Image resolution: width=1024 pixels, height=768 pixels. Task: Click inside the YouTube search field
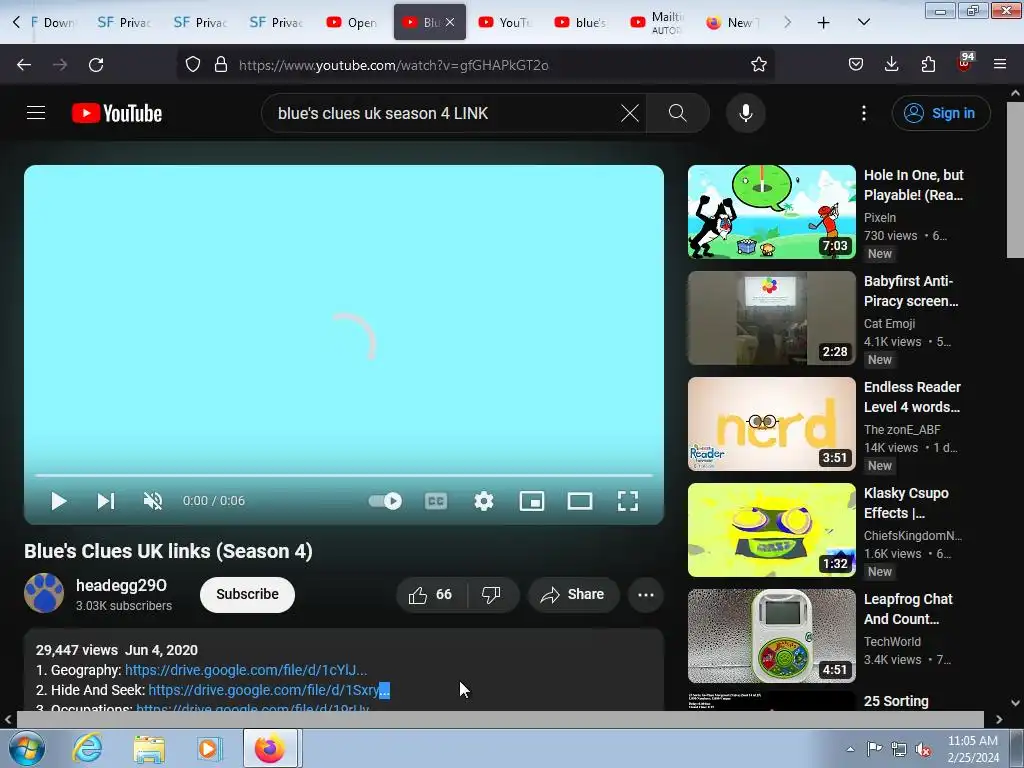(x=444, y=113)
